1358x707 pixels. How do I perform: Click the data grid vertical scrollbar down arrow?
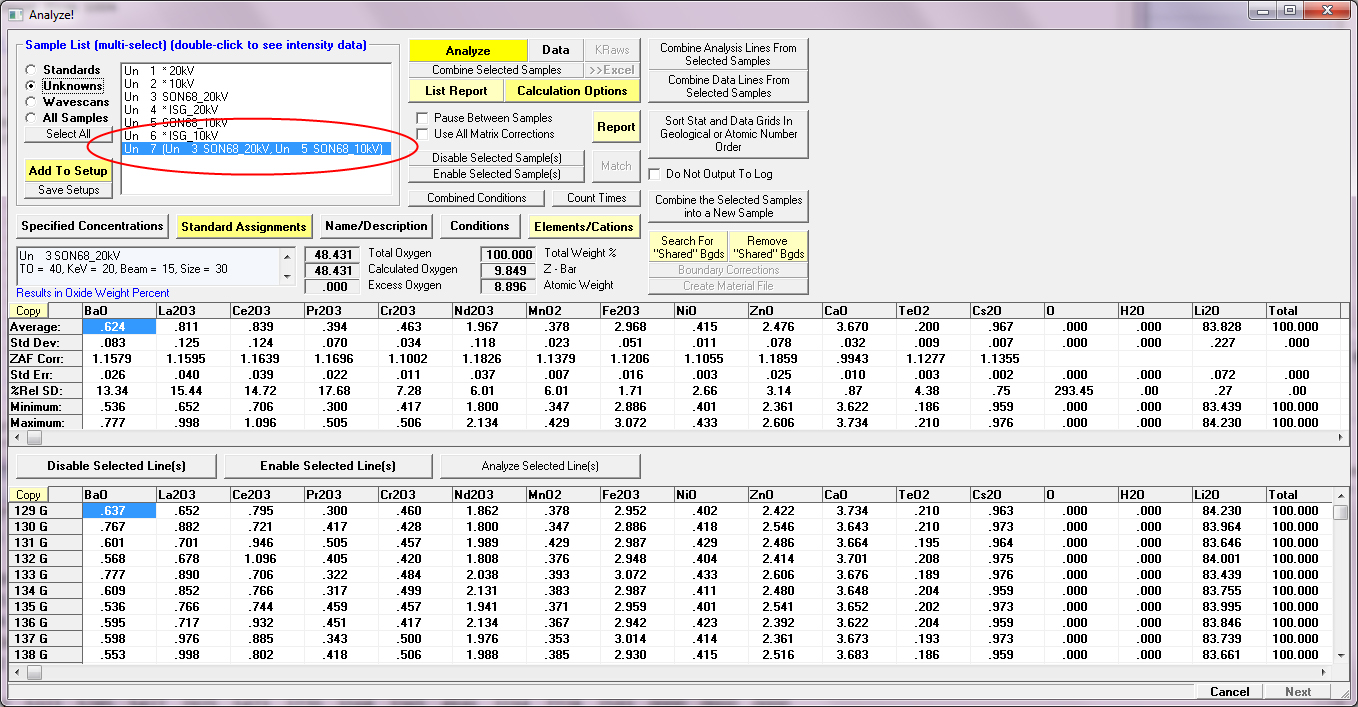[x=1340, y=655]
